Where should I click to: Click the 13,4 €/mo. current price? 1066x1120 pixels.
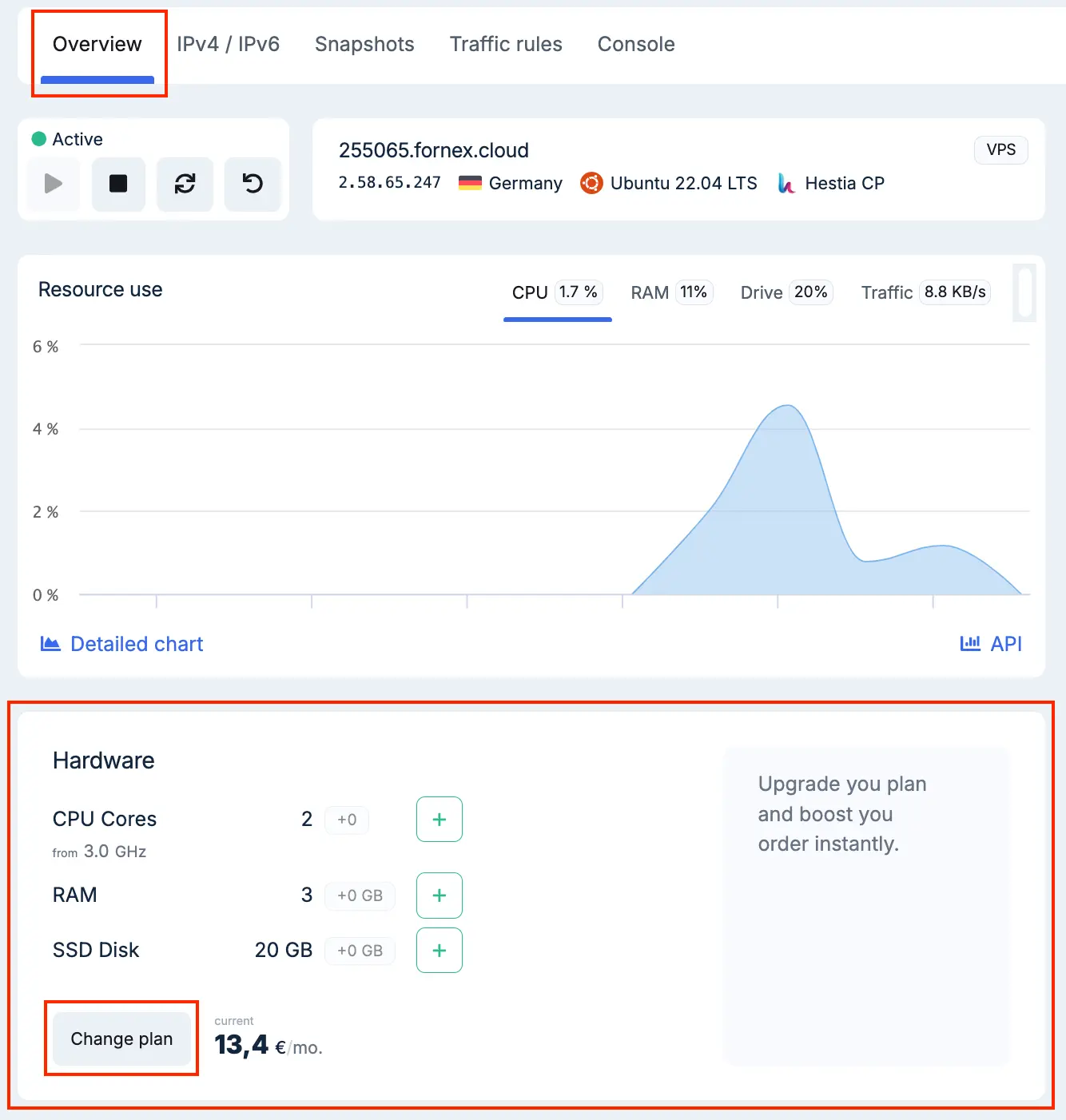[x=268, y=1045]
